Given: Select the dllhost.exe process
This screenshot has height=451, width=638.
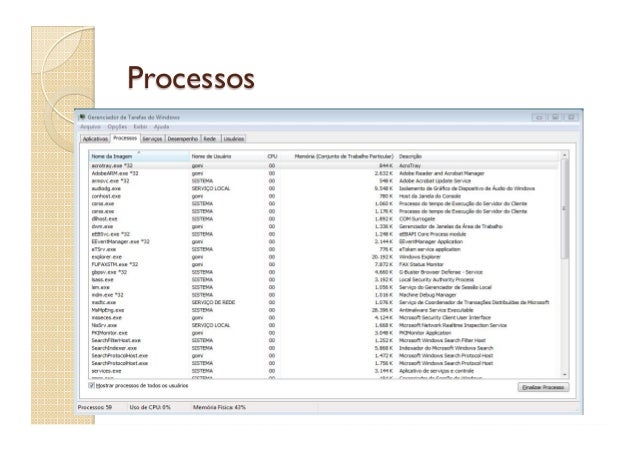Looking at the screenshot, I should (x=324, y=219).
